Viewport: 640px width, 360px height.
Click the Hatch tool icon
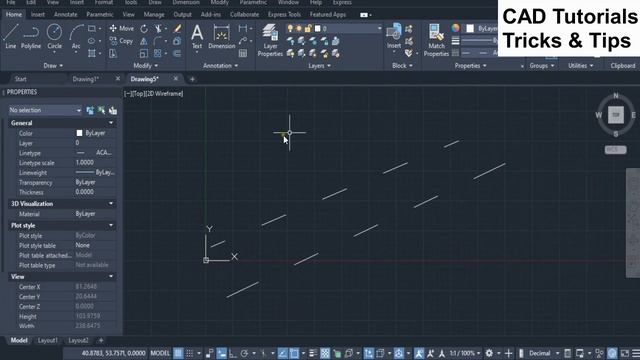point(92,53)
